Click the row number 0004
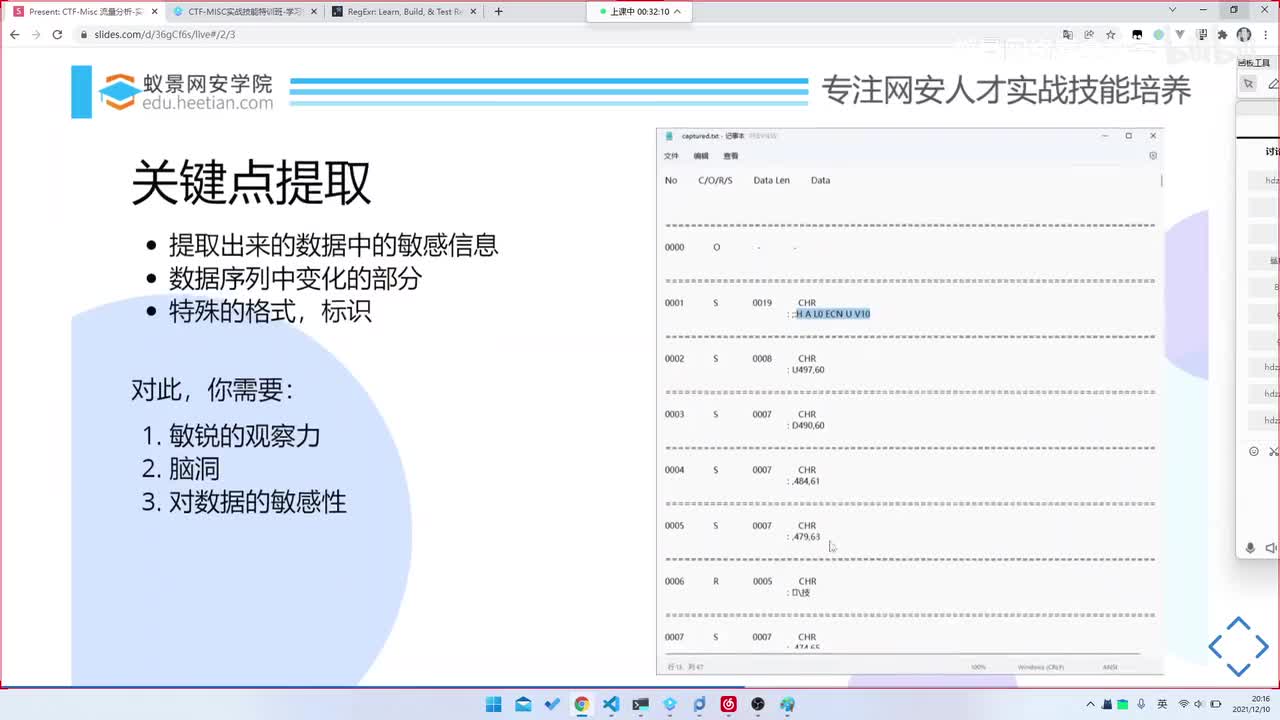Screen dimensions: 1280x720 pos(675,470)
